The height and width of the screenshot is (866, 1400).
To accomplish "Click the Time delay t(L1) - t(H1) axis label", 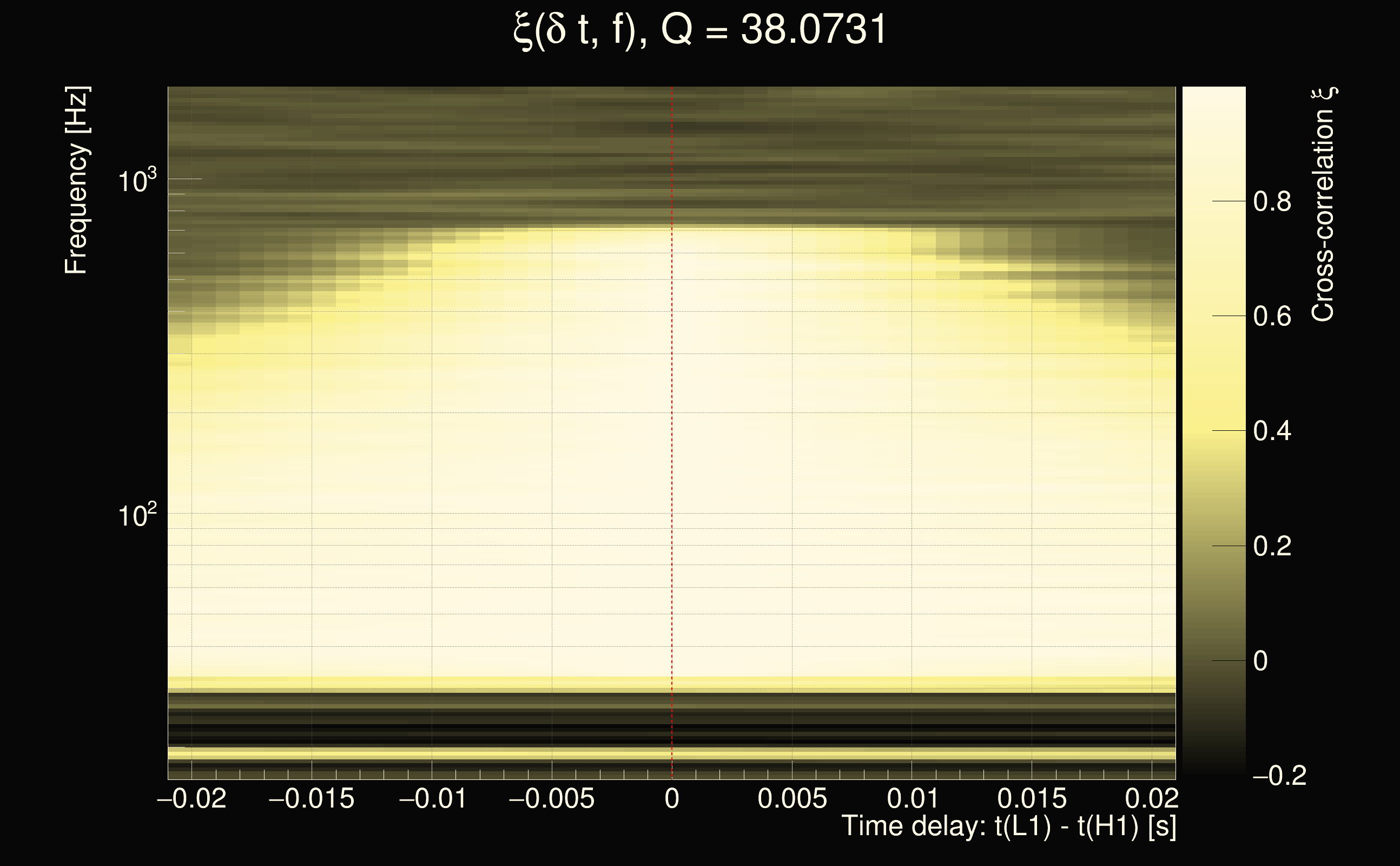I will pyautogui.click(x=1009, y=826).
